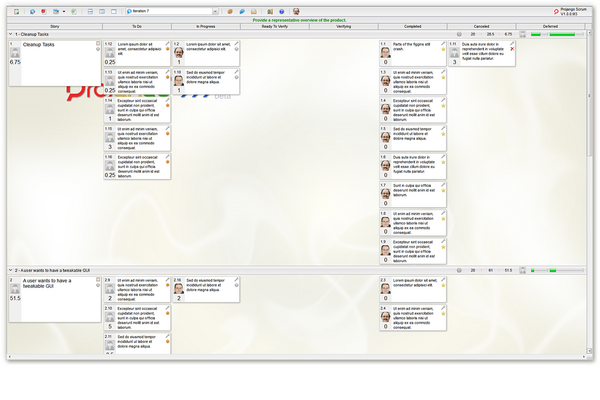Click the people icon in Cleanup Tasks summary row

click(522, 34)
